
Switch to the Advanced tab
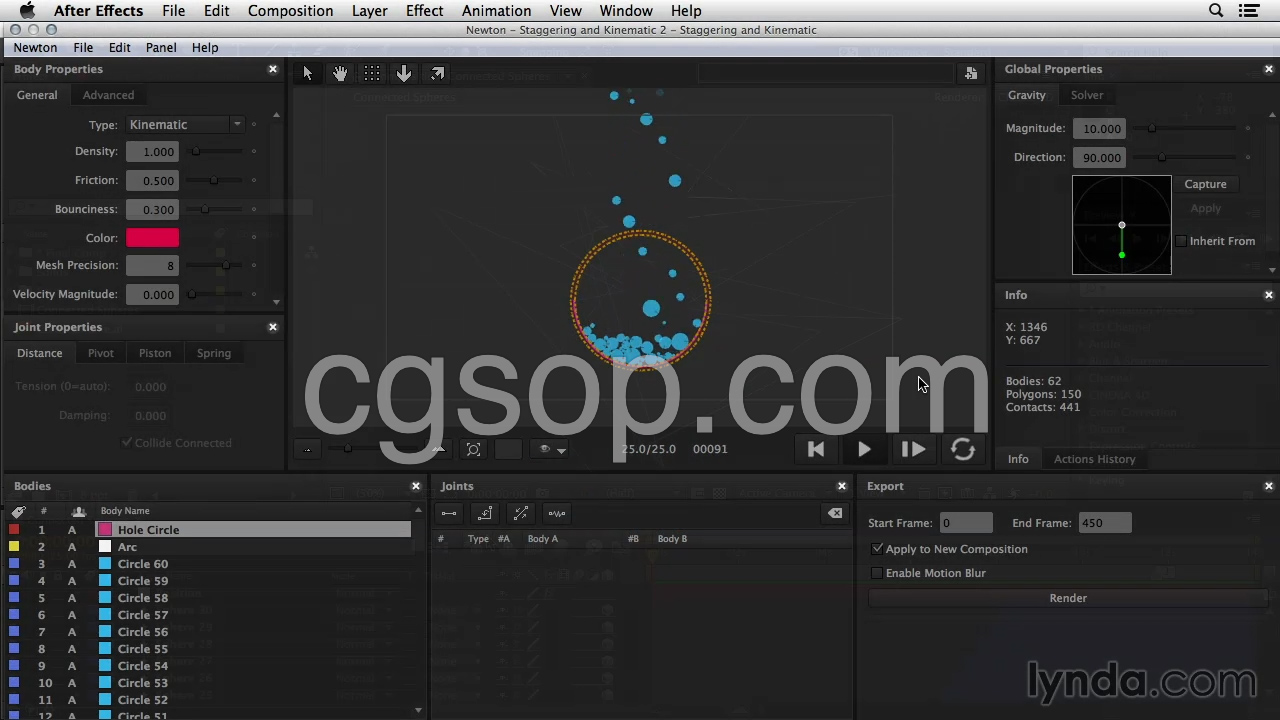108,95
